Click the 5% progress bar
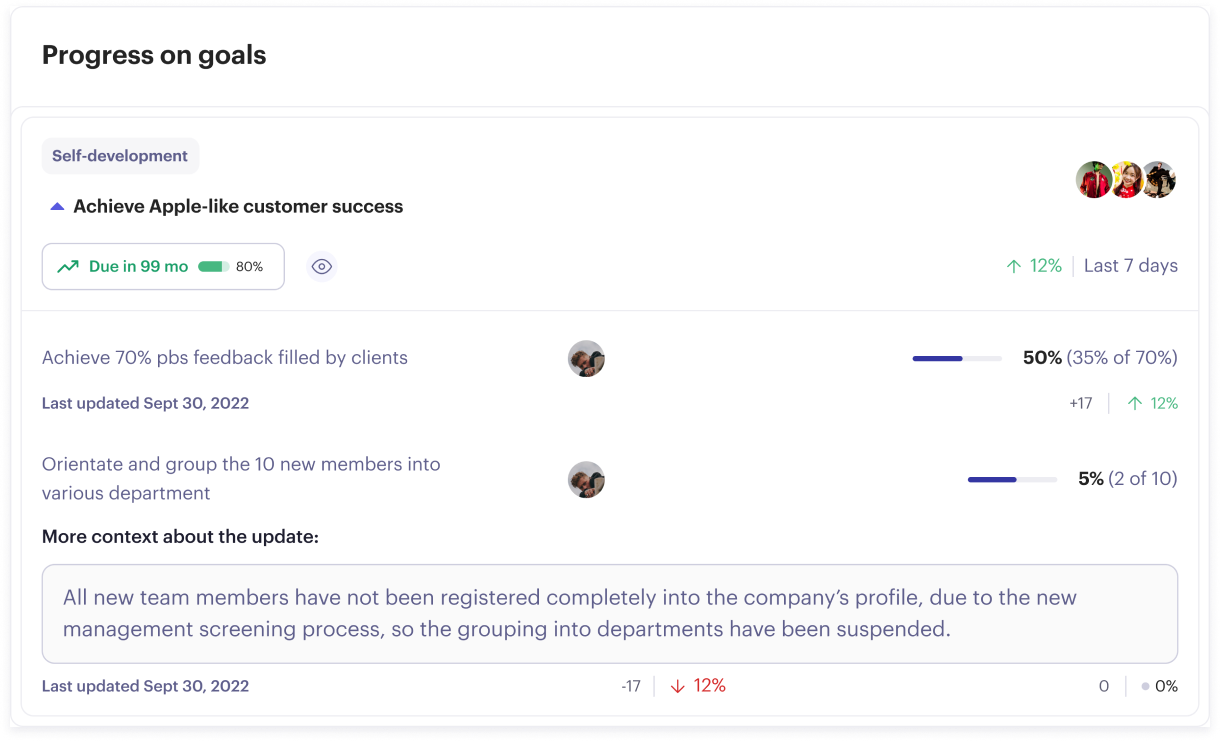The height and width of the screenshot is (742, 1220). 1012,480
